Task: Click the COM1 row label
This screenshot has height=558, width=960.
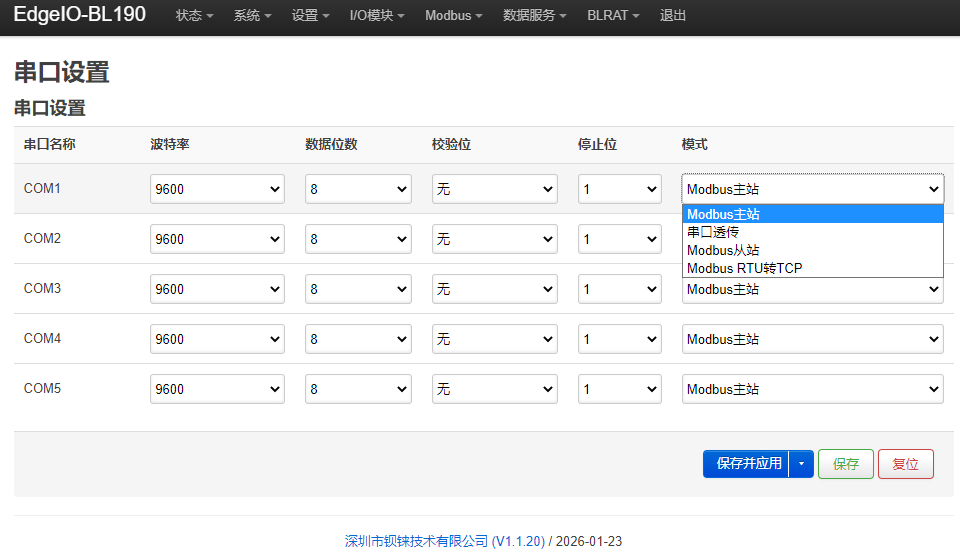Action: pyautogui.click(x=42, y=188)
